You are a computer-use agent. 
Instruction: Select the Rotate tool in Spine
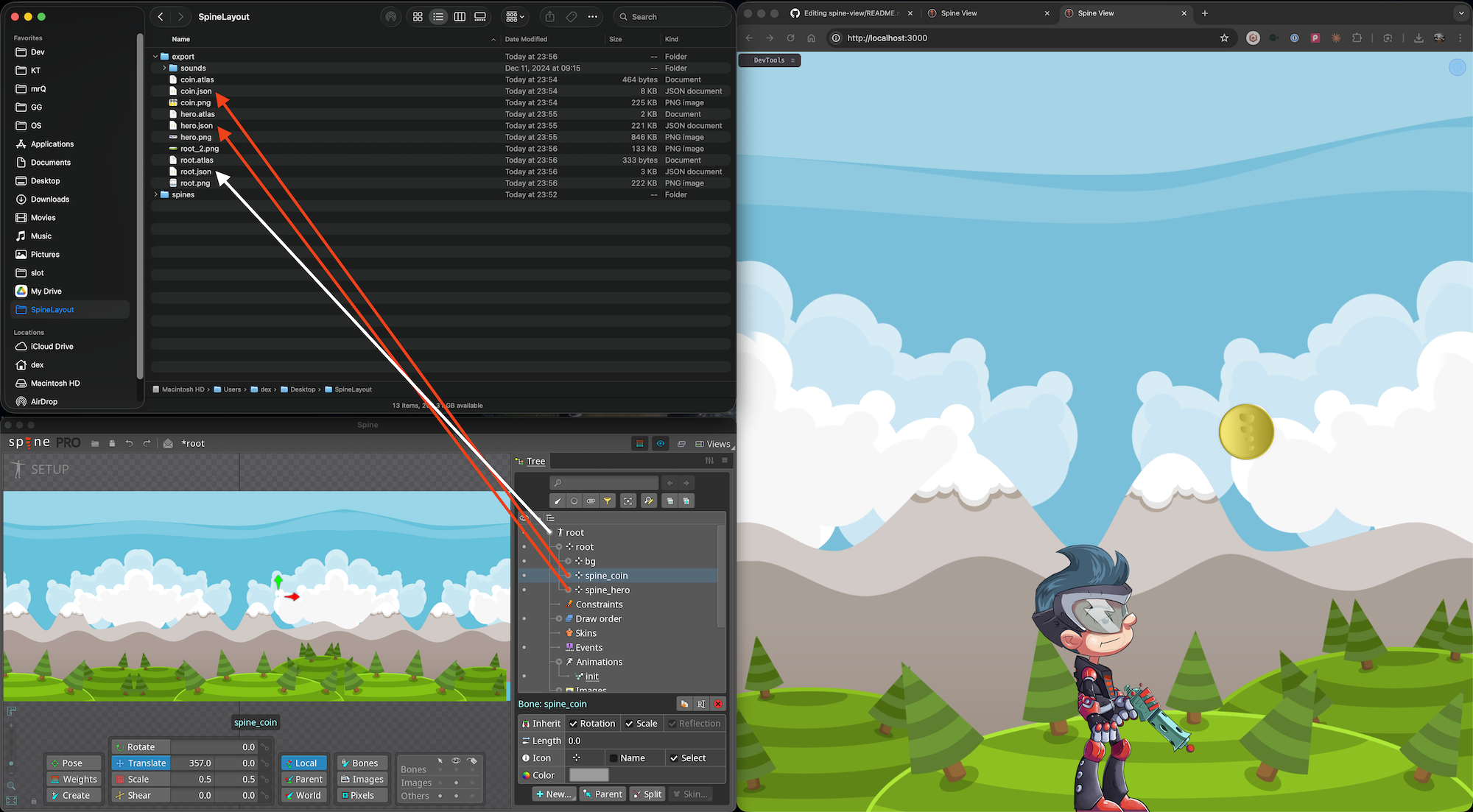point(140,746)
